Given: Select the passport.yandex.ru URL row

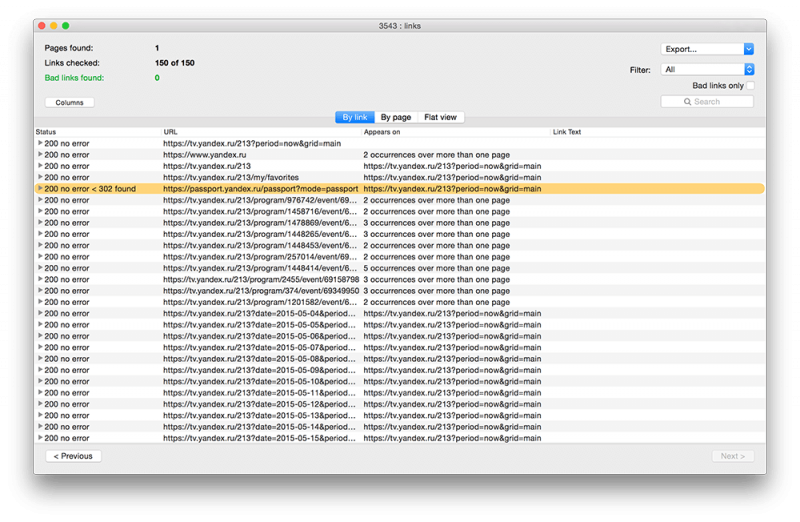Looking at the screenshot, I should click(260, 188).
